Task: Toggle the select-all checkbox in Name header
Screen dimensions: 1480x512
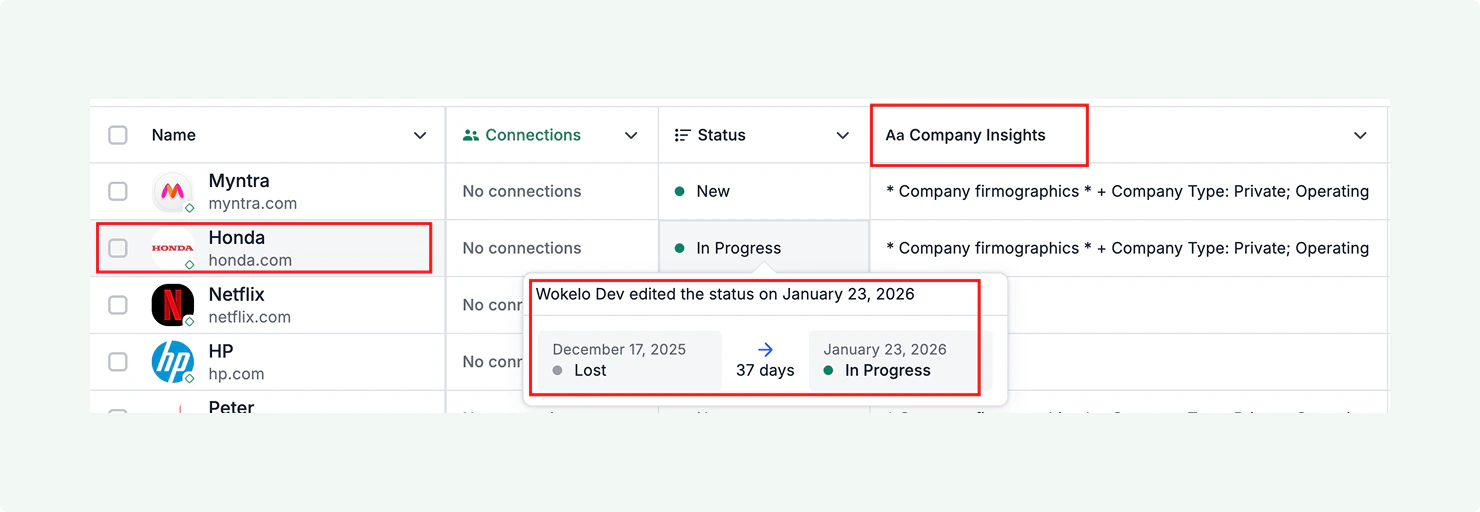Action: click(118, 135)
